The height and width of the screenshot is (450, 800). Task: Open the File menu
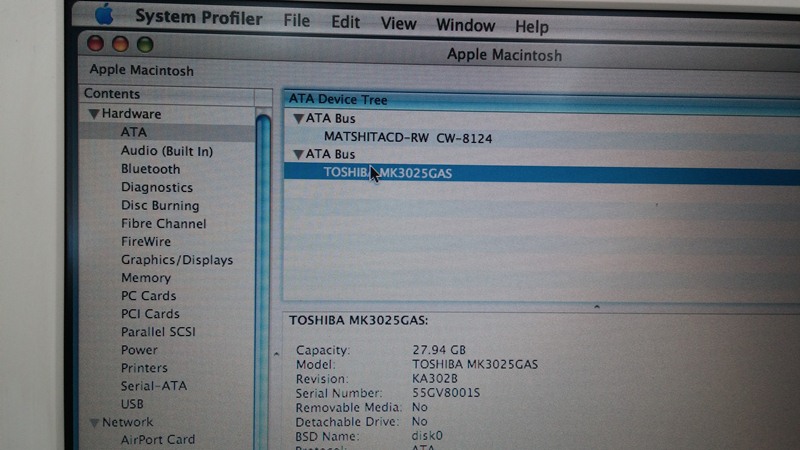[296, 20]
